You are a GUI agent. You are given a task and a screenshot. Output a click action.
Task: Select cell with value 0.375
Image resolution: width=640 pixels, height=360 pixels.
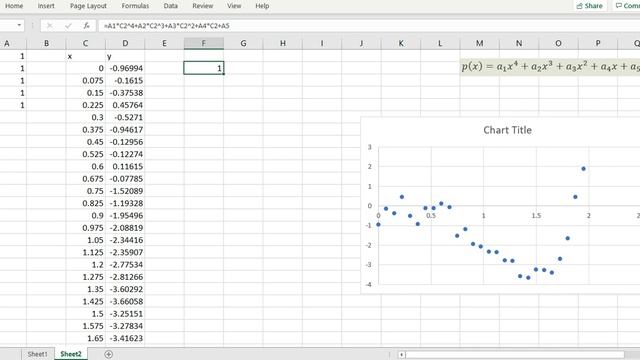point(85,129)
